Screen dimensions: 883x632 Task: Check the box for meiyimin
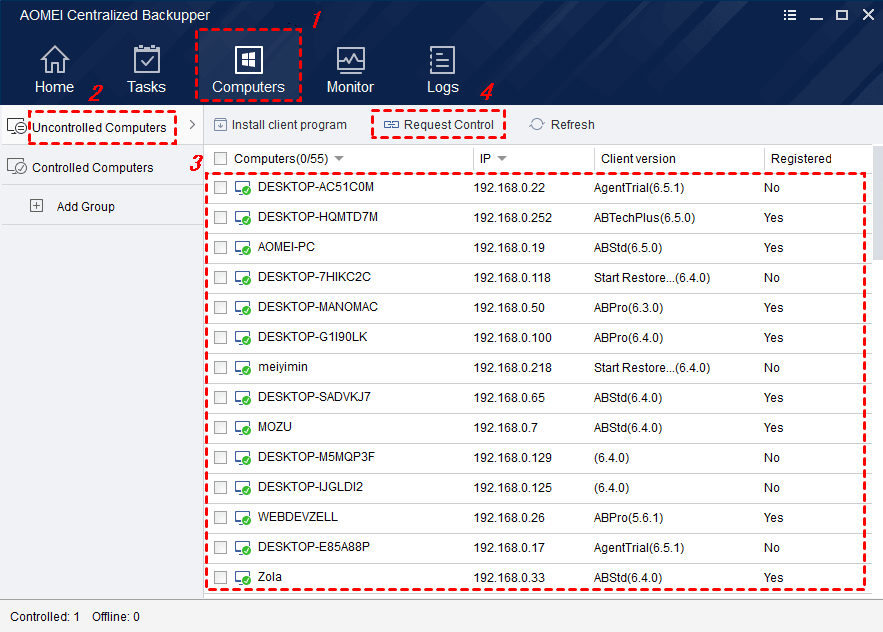[x=221, y=368]
